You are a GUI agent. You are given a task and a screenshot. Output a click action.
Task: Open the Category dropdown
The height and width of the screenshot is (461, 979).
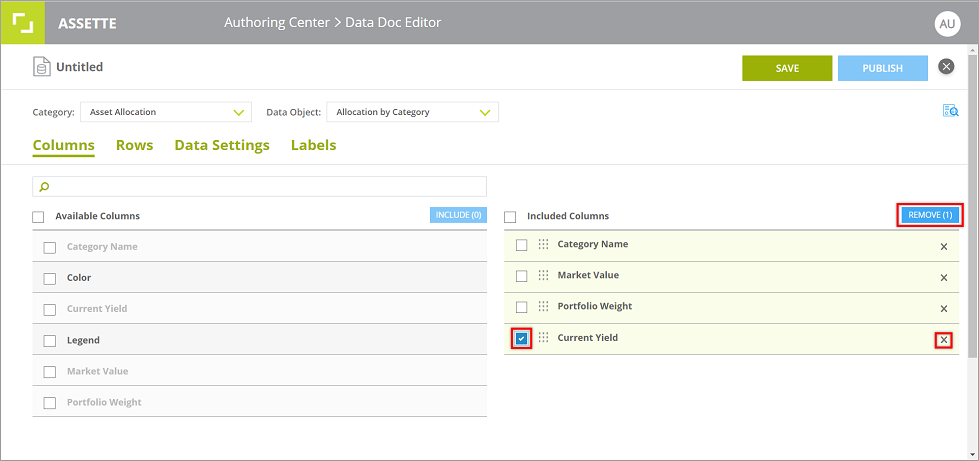165,112
